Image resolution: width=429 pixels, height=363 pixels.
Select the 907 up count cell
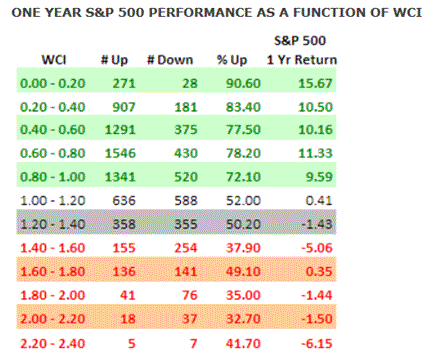(x=124, y=107)
